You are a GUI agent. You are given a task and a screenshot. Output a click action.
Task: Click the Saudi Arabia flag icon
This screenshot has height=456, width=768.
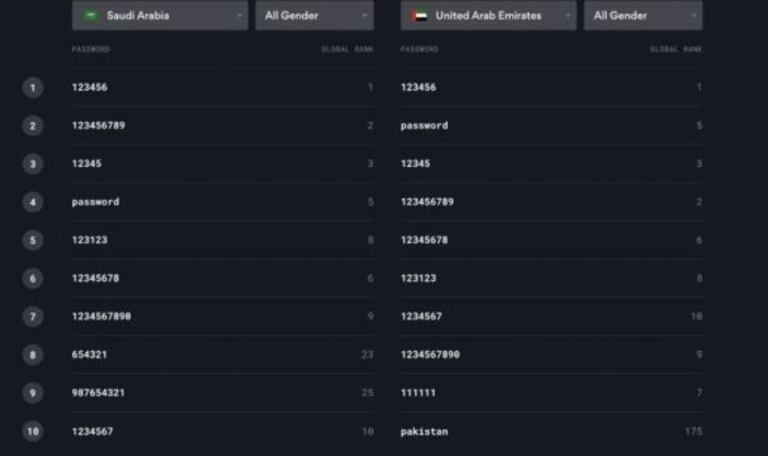coord(91,15)
